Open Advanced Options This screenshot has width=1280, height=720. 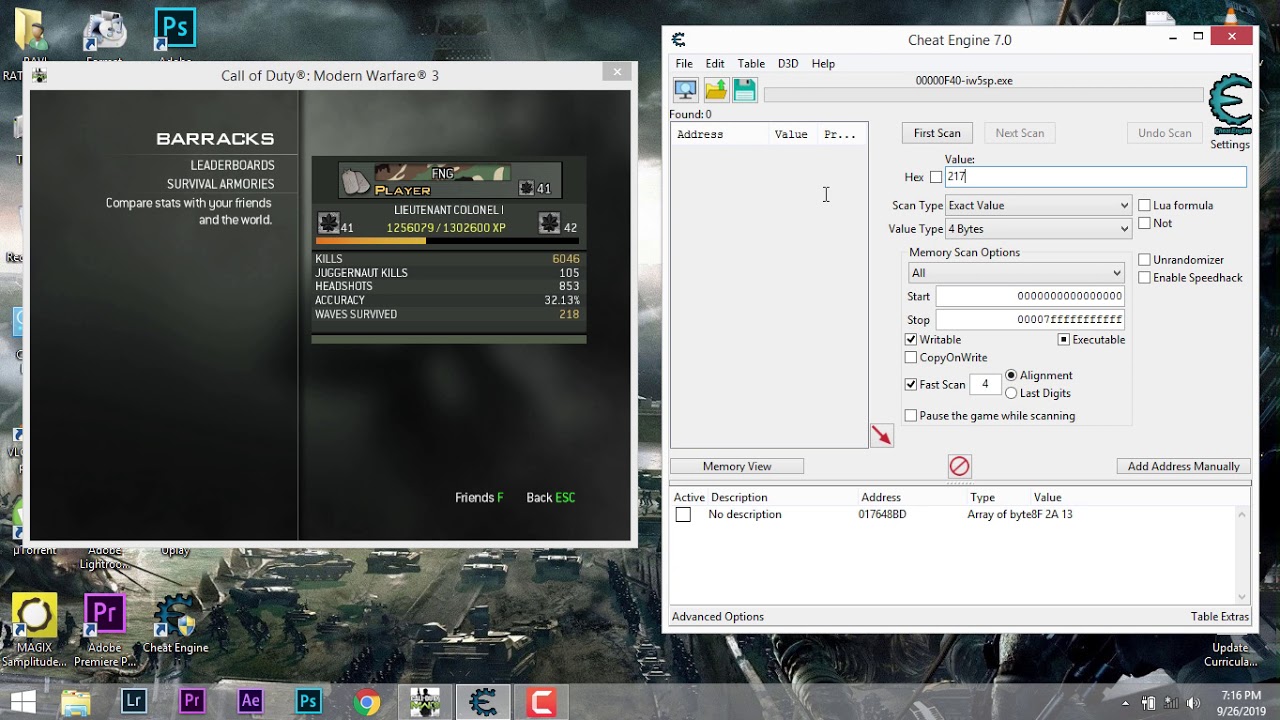[x=718, y=616]
